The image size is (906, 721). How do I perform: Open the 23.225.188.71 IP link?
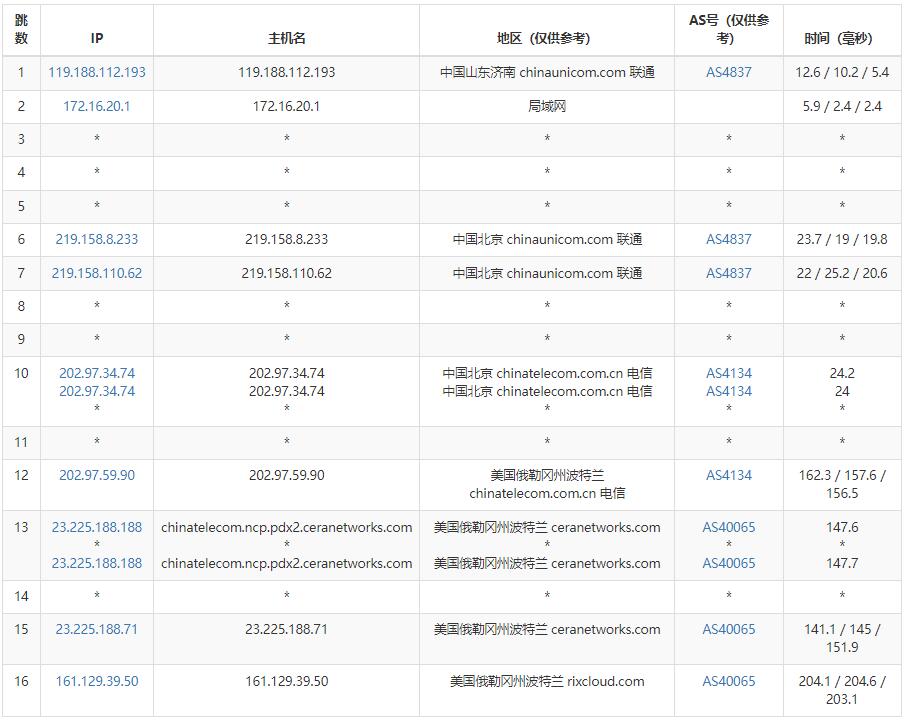[96, 630]
